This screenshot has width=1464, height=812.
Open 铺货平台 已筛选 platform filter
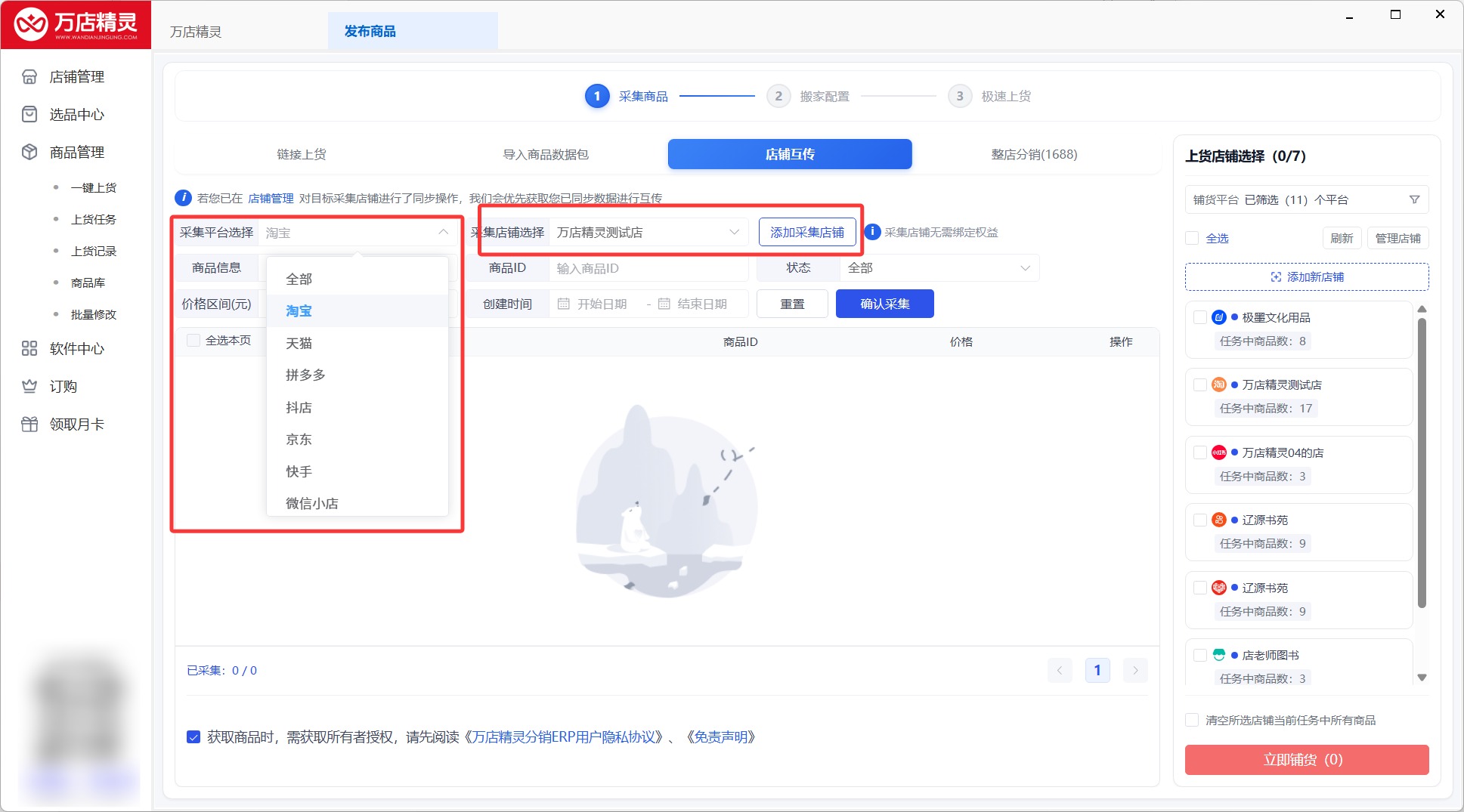[1307, 199]
